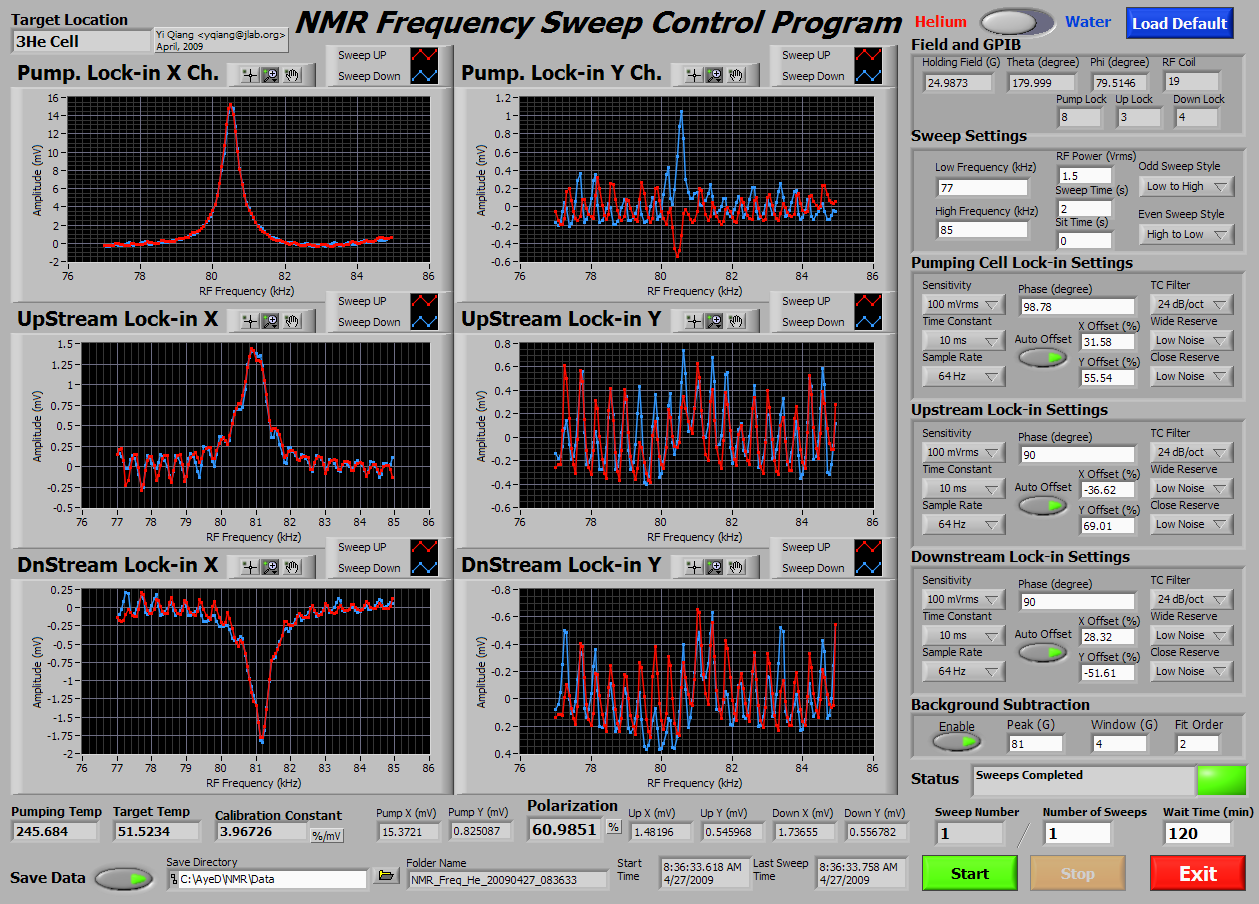Screen dimensions: 1259x904
Task: Click the red Exit button
Action: pyautogui.click(x=1198, y=873)
